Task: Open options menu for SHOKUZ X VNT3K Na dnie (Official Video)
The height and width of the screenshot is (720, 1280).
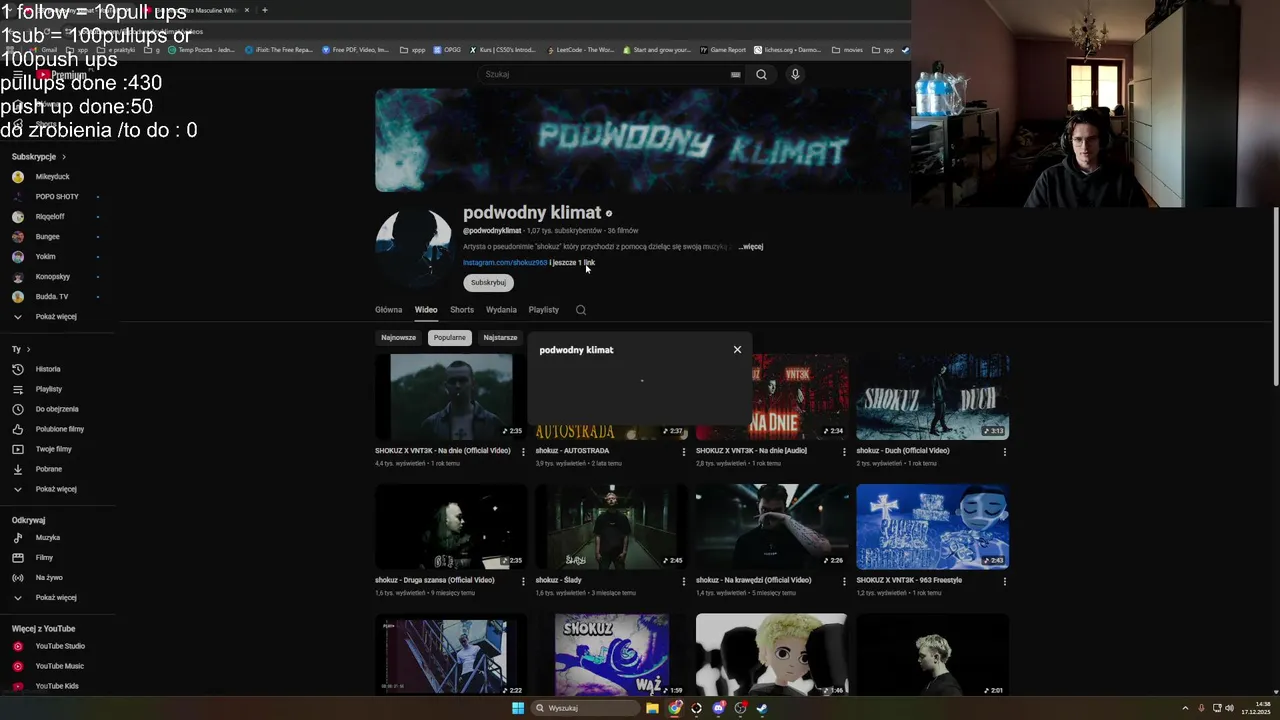Action: coord(523,452)
